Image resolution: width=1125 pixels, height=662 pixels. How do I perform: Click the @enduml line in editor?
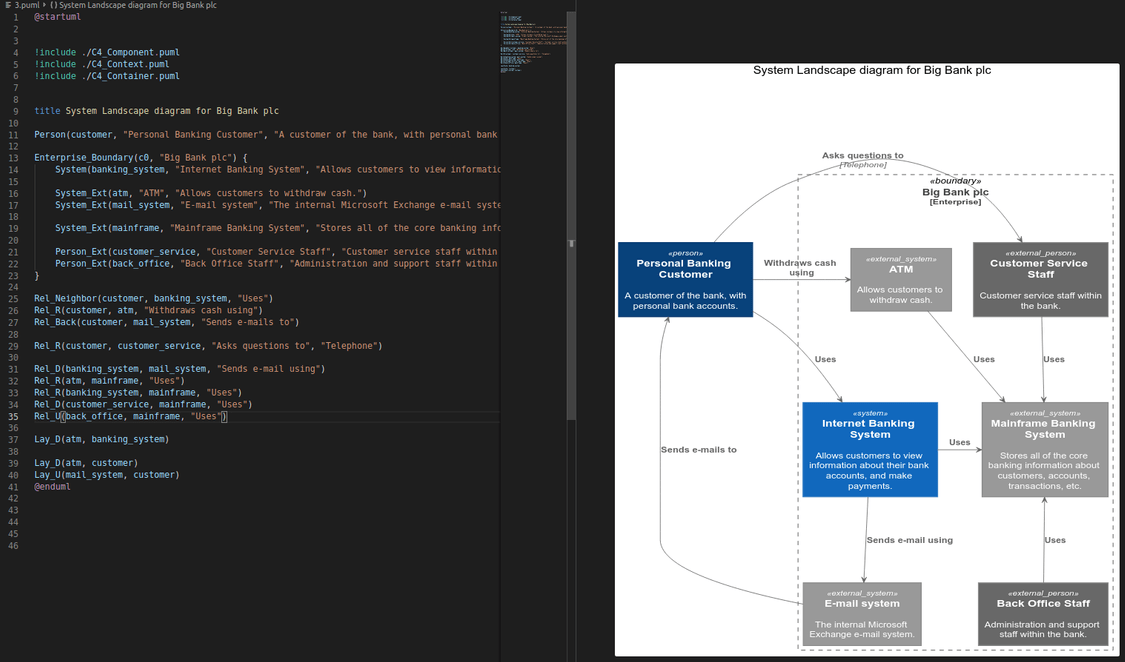(x=52, y=486)
